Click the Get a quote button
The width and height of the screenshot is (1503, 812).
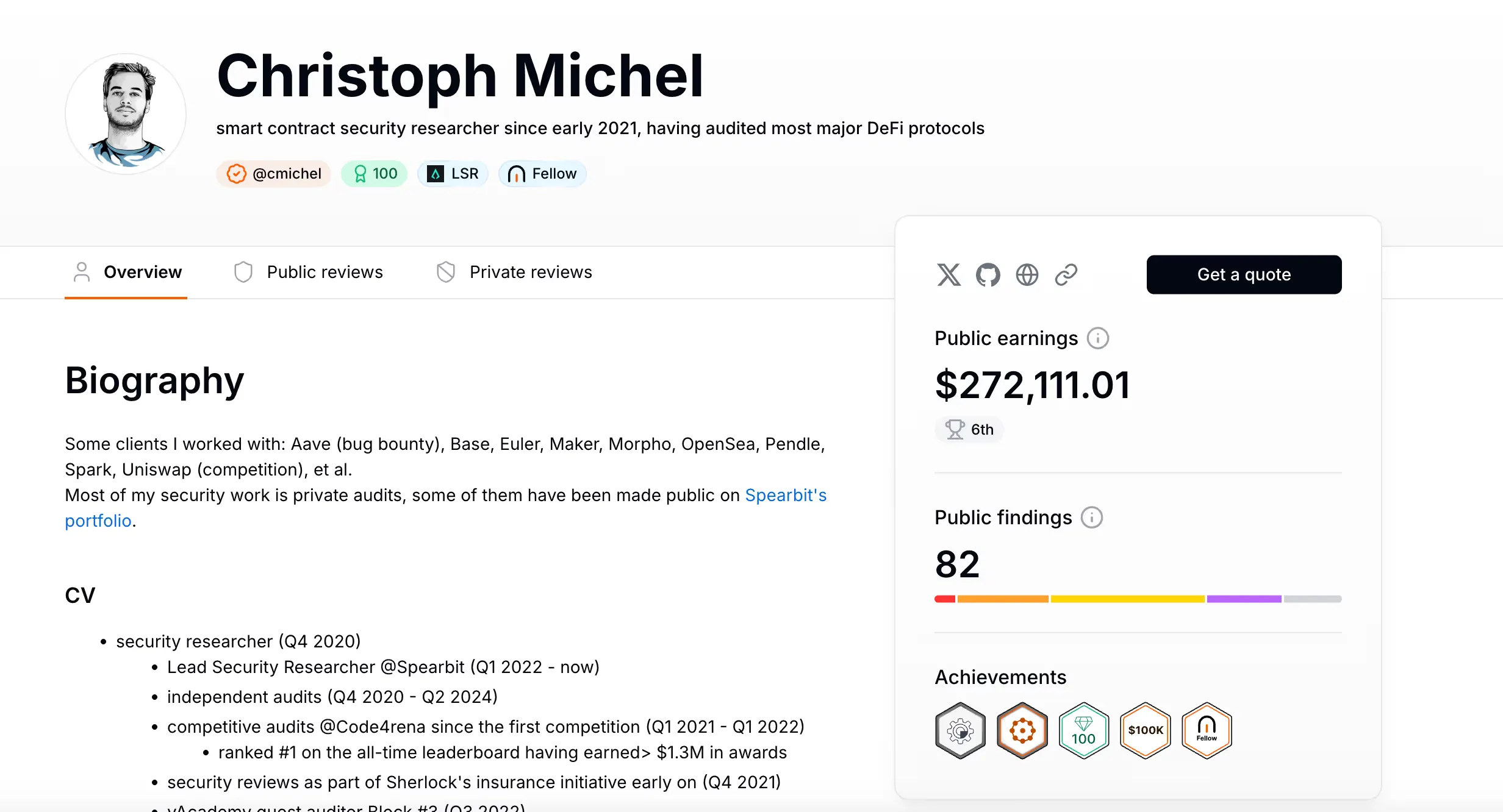coord(1244,275)
